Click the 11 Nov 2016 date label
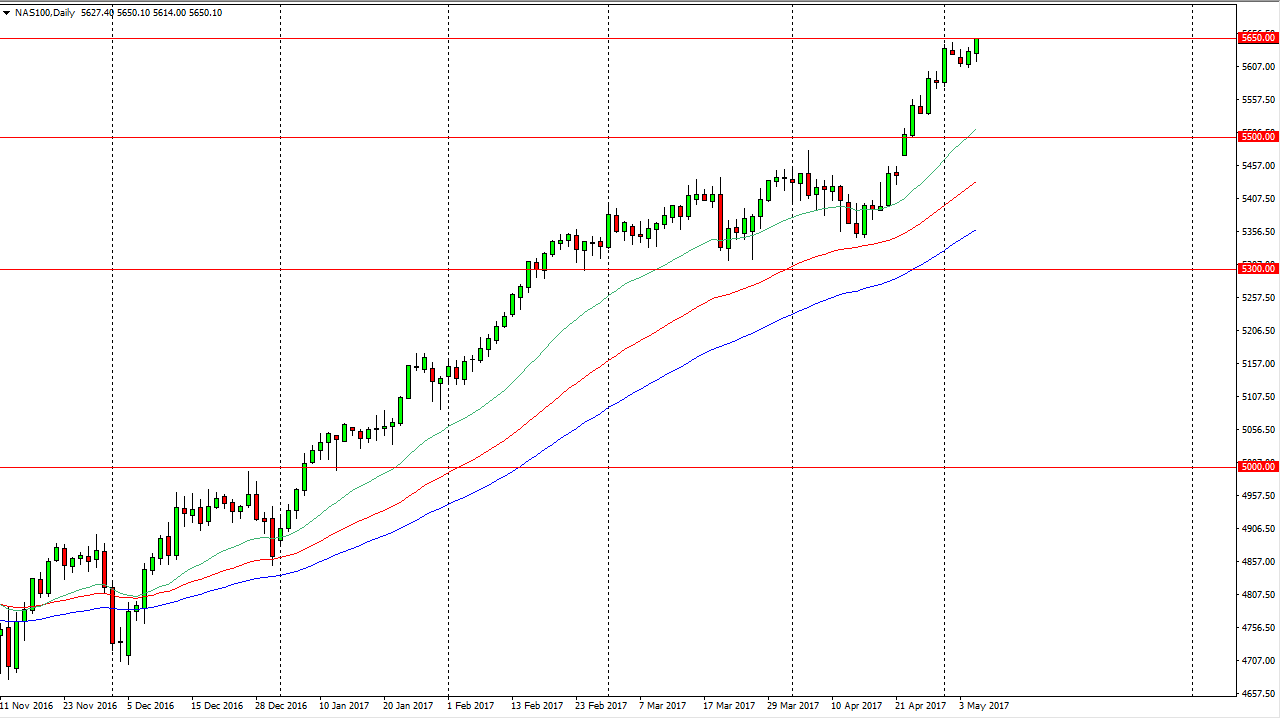This screenshot has width=1280, height=719. pos(25,705)
